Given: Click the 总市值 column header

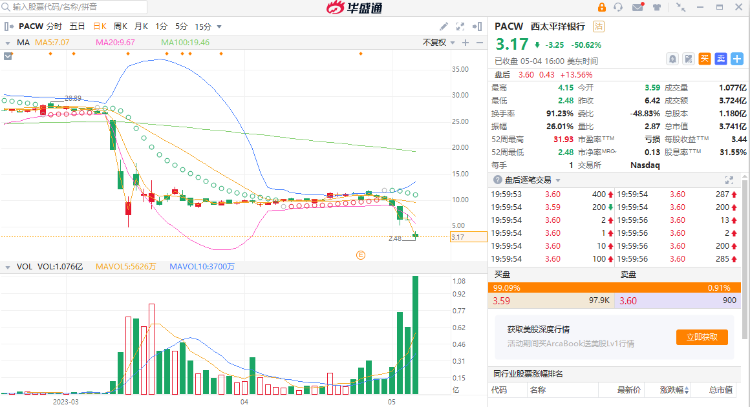Looking at the screenshot, I should tap(720, 390).
